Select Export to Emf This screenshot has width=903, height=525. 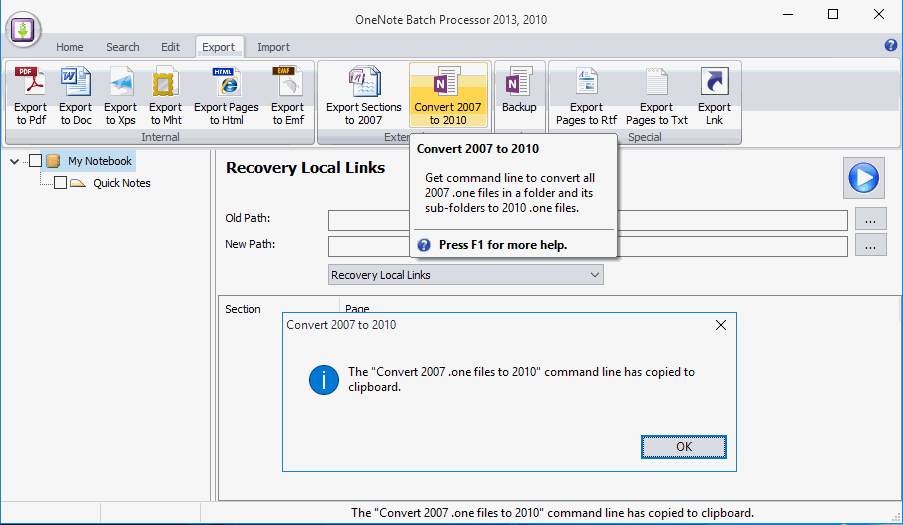click(287, 96)
